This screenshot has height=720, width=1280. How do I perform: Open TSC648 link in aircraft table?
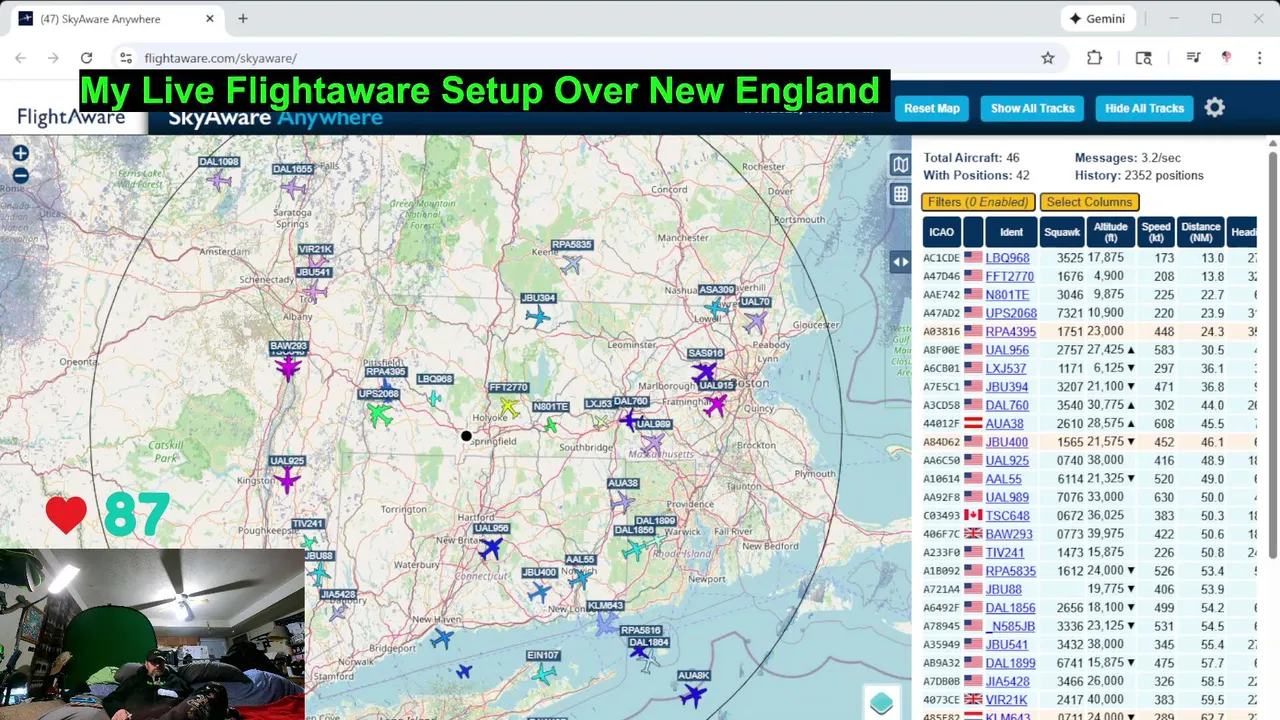tap(1007, 516)
